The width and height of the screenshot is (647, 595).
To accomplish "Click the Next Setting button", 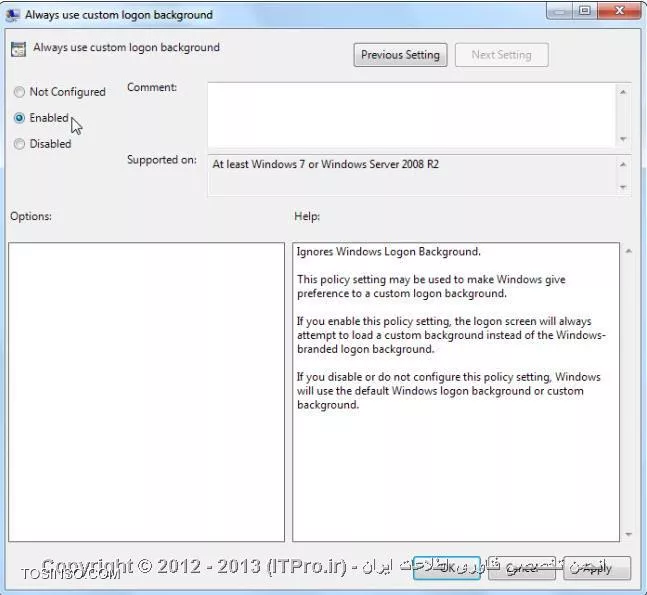I will point(502,55).
